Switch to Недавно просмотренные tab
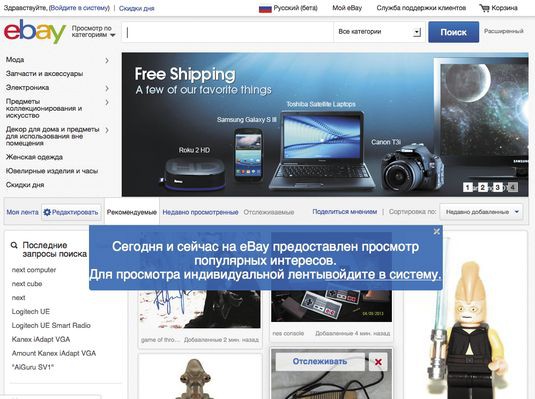The height and width of the screenshot is (399, 535). click(200, 212)
